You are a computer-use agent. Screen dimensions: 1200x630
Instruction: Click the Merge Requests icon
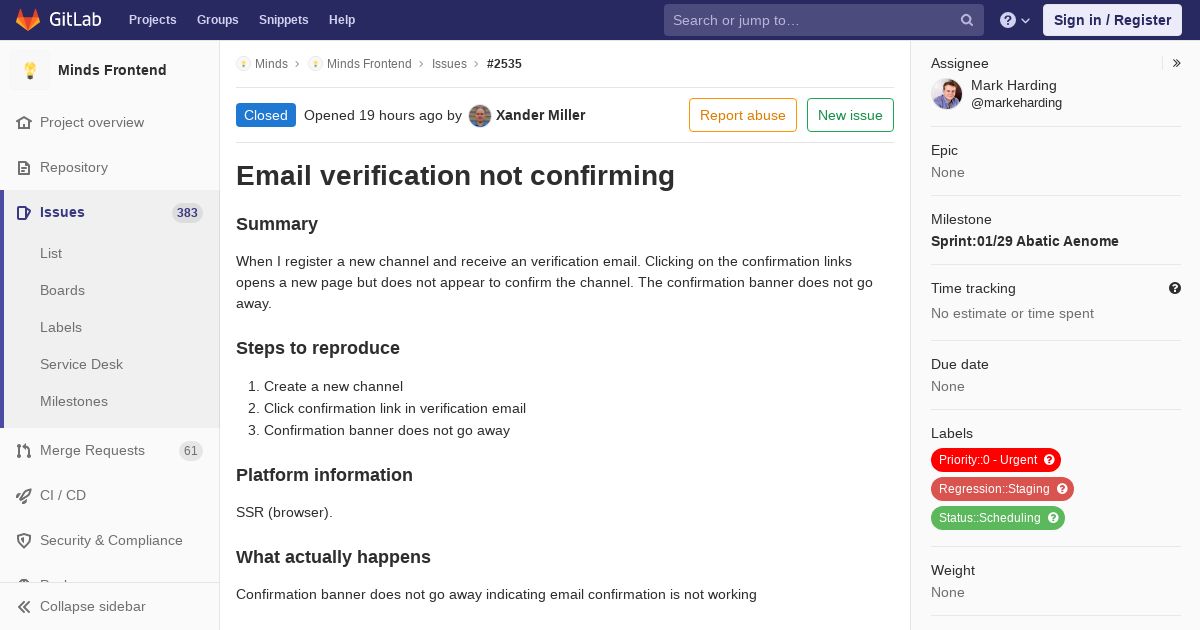pyautogui.click(x=24, y=451)
